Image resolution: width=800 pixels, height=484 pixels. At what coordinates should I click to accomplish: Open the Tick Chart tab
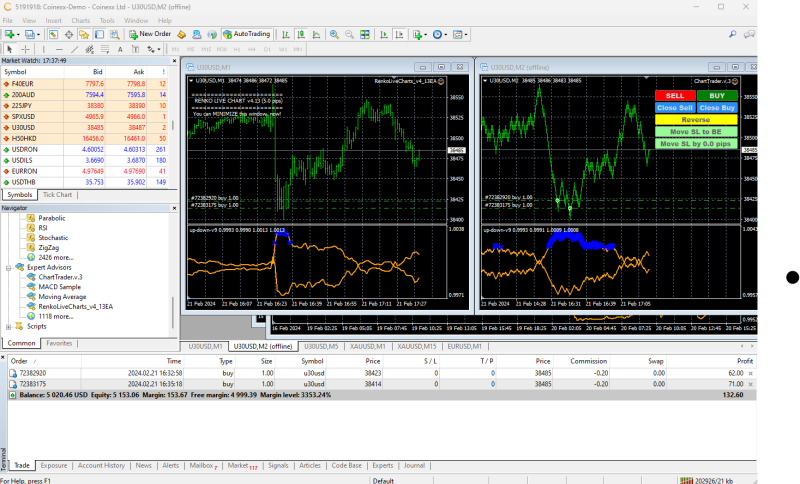tap(58, 195)
